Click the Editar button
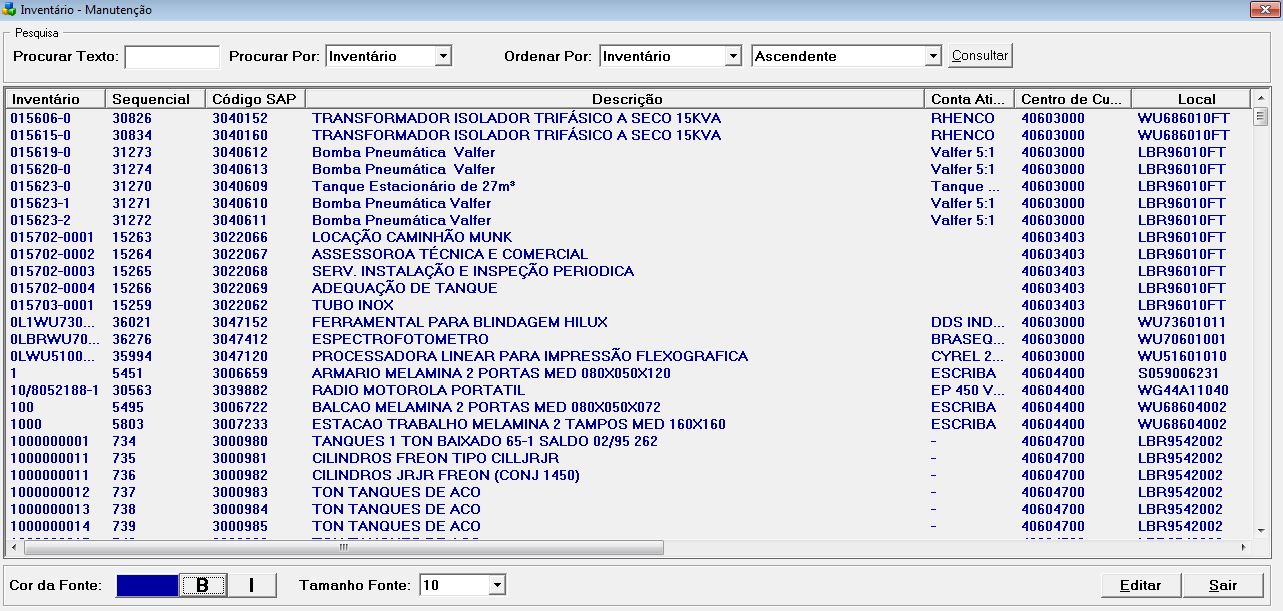 (1140, 585)
